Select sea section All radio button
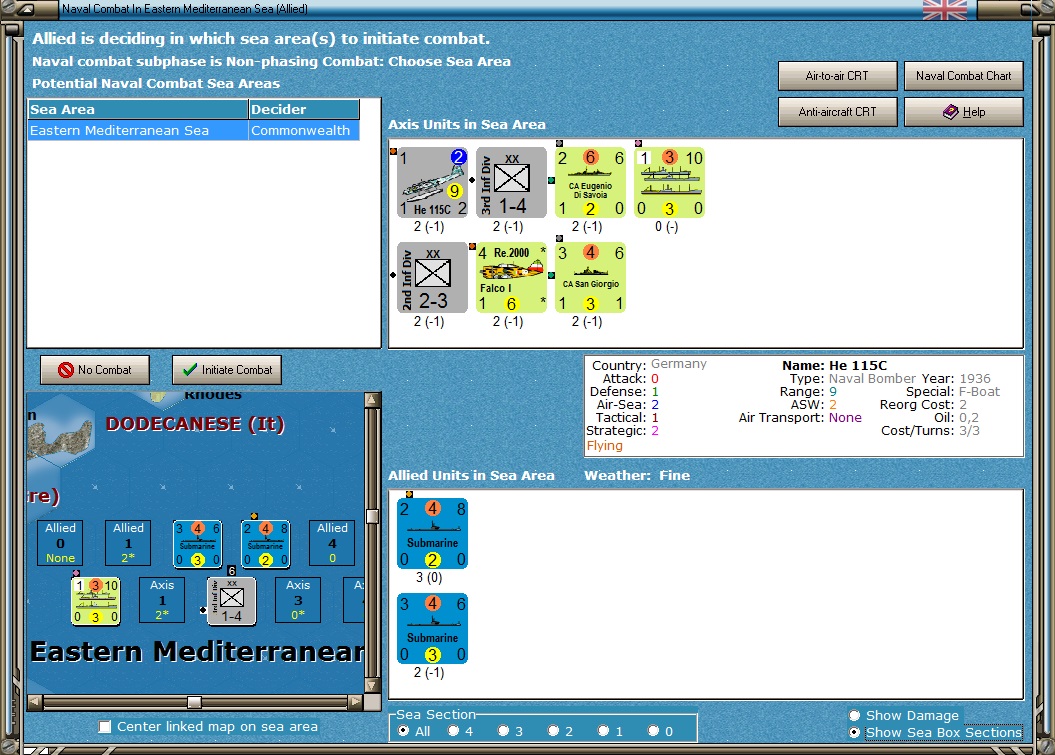This screenshot has width=1055, height=755. [x=404, y=731]
